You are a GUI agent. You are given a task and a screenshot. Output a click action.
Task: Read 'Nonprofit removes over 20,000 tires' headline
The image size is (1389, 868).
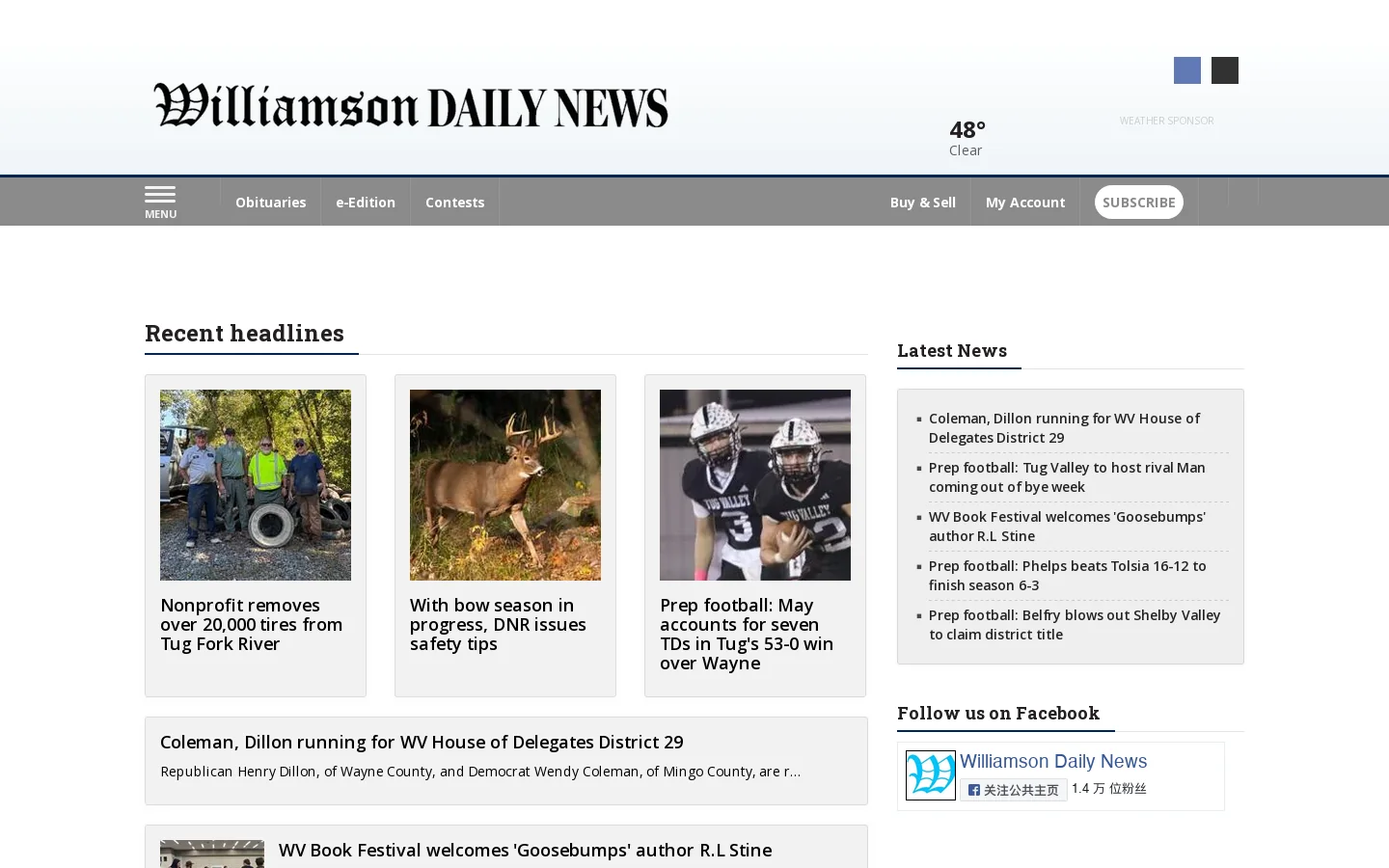(252, 624)
